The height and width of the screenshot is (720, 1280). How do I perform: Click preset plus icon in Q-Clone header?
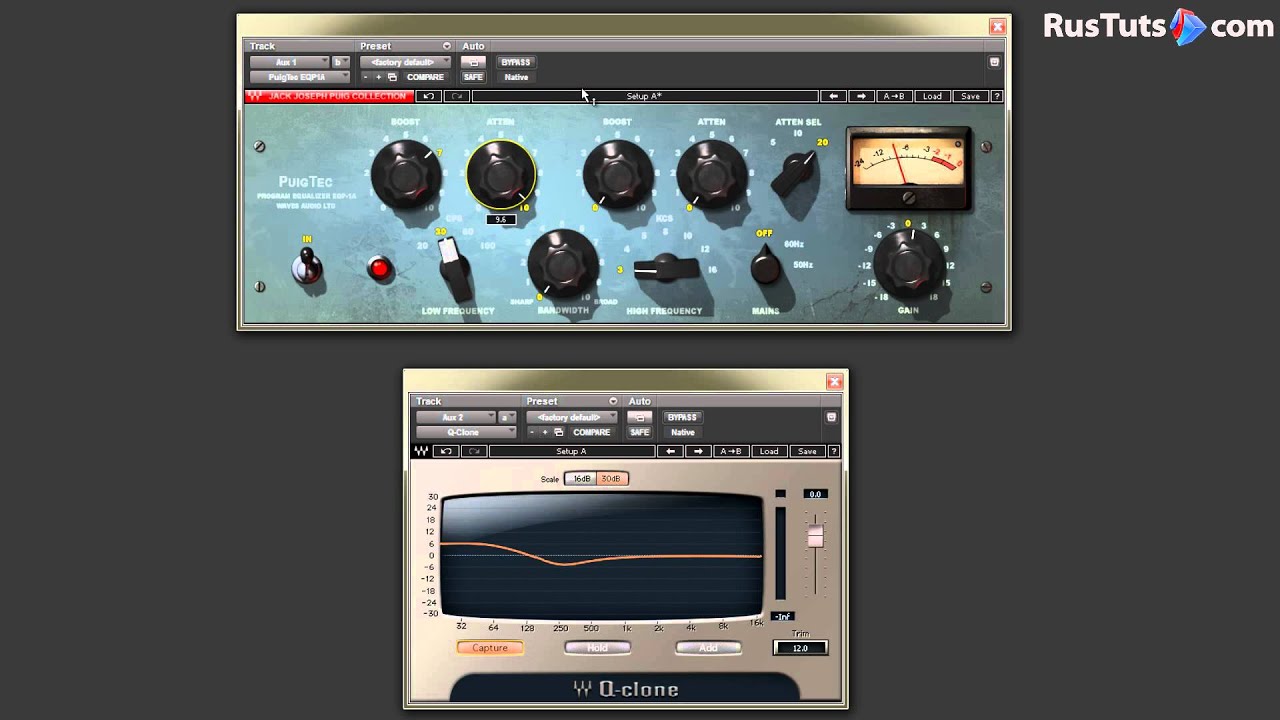click(x=544, y=432)
